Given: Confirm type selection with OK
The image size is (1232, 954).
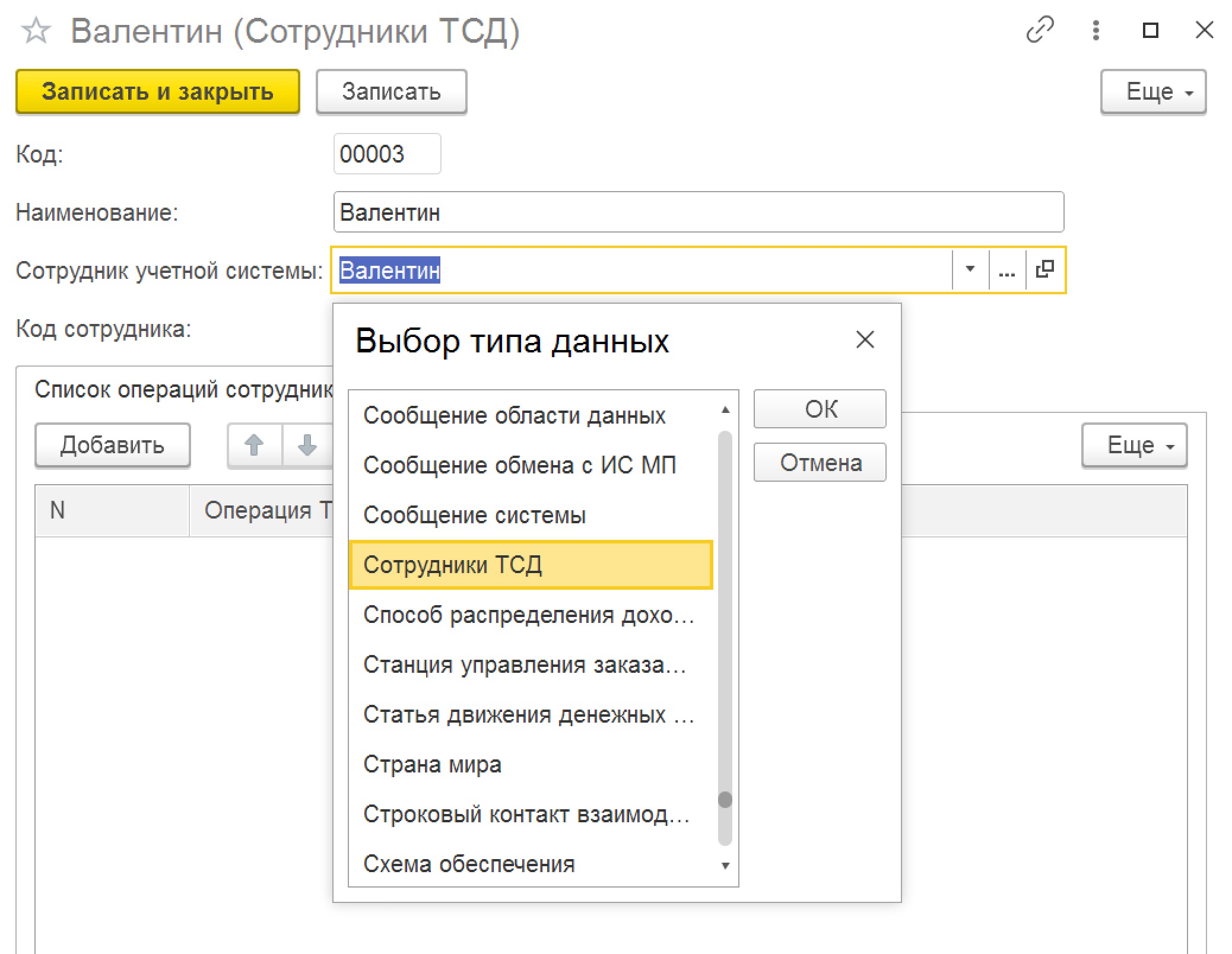Looking at the screenshot, I should tap(820, 409).
